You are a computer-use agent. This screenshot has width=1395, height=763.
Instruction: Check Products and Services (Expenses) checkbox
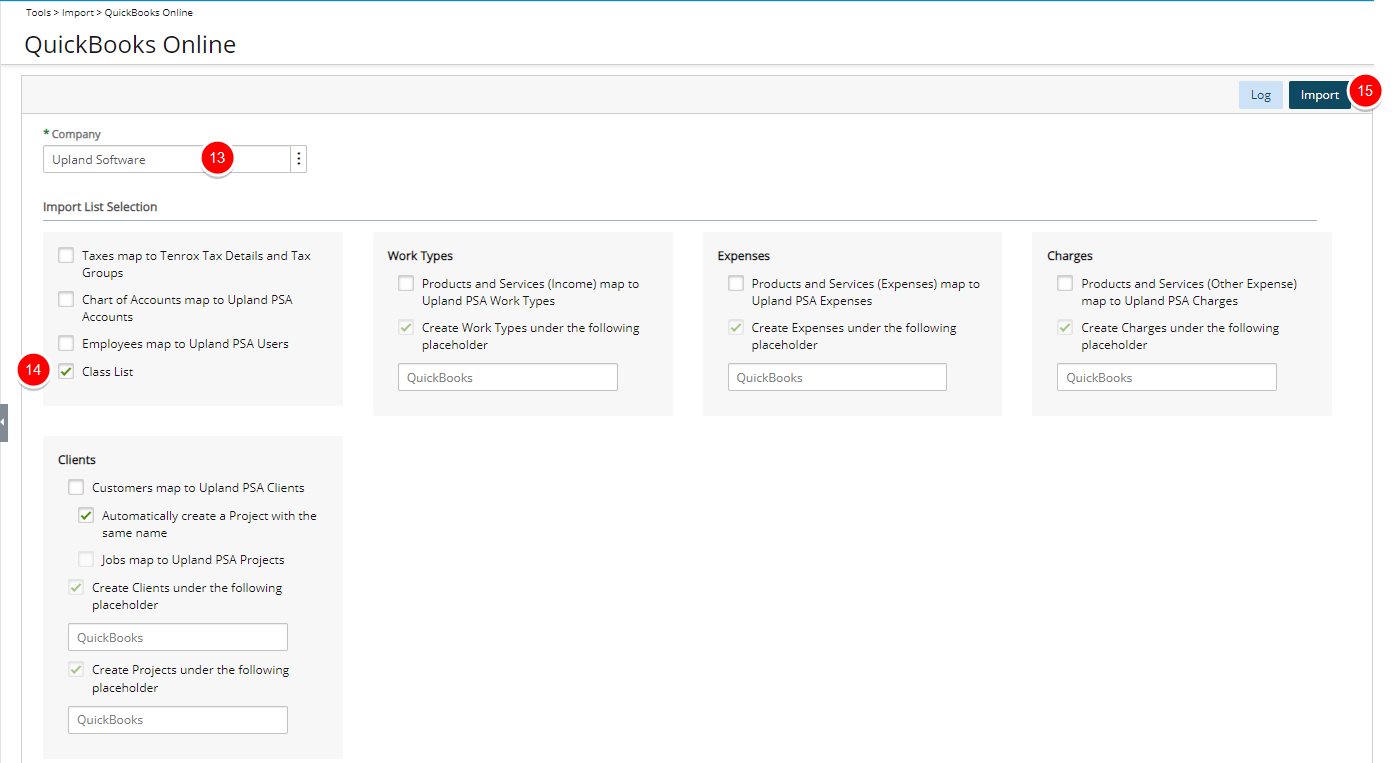tap(736, 283)
